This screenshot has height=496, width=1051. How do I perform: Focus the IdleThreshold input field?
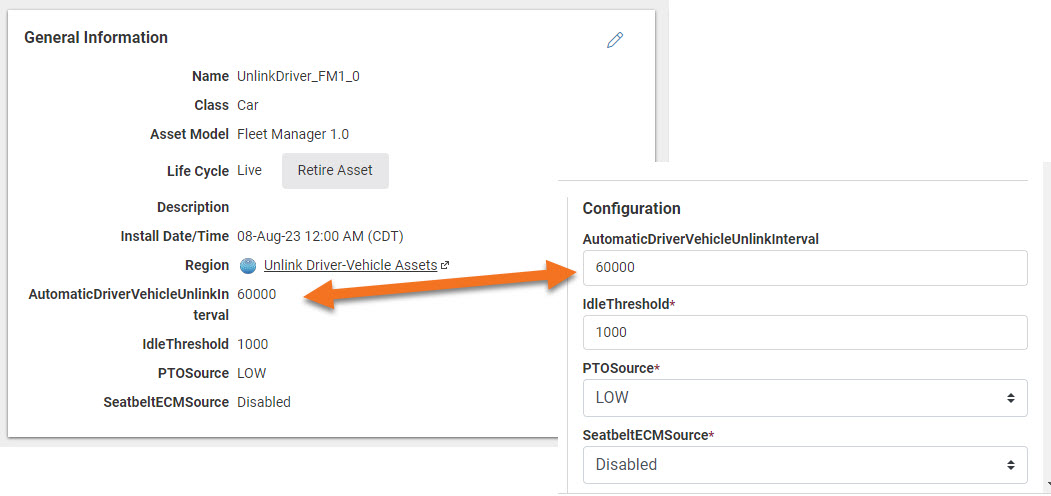pos(805,332)
